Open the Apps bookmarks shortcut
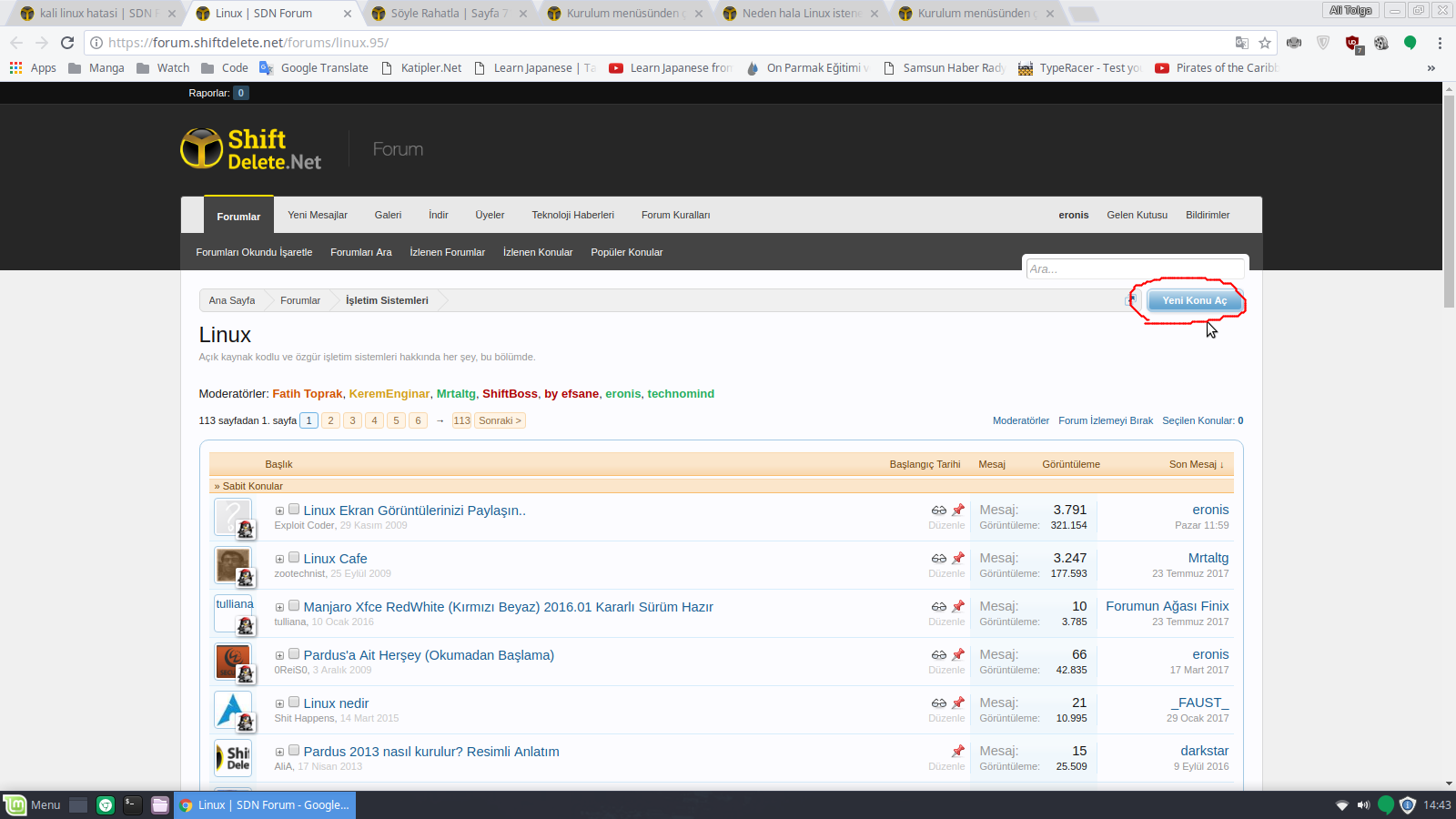The image size is (1456, 819). pyautogui.click(x=33, y=68)
